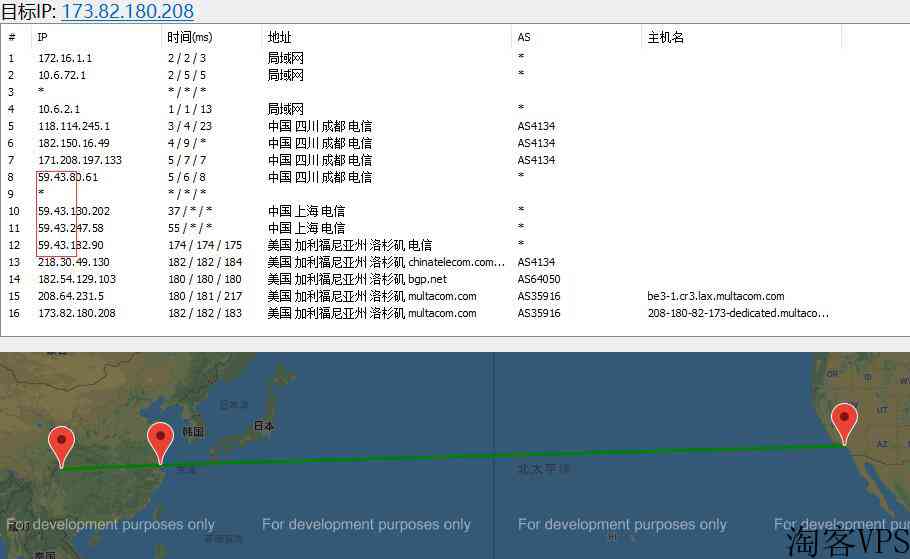The height and width of the screenshot is (559, 910).
Task: Open the target IP 173.82.180.208 link
Action: coord(127,12)
